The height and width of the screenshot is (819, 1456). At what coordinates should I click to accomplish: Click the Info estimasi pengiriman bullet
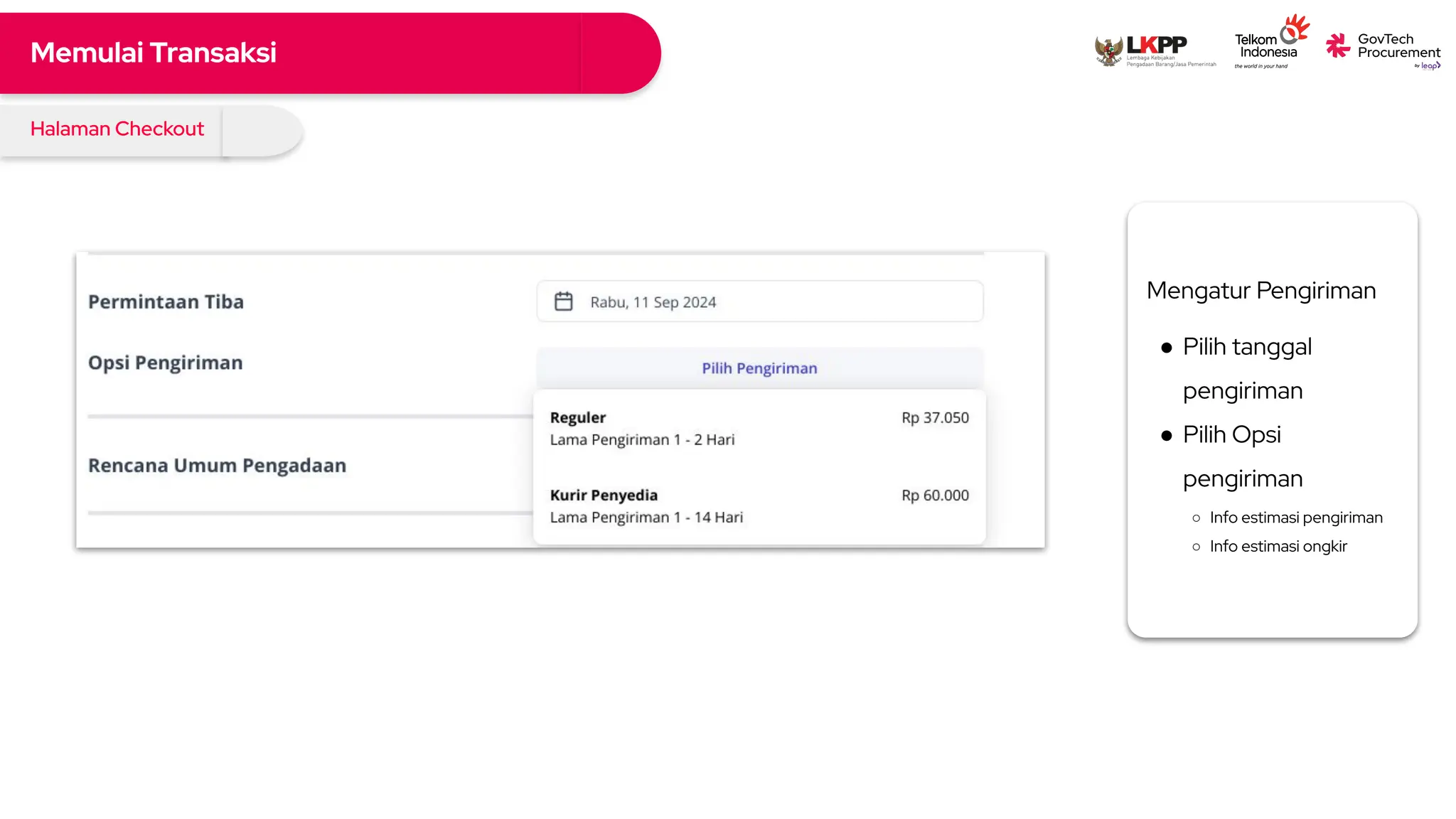tap(1296, 518)
